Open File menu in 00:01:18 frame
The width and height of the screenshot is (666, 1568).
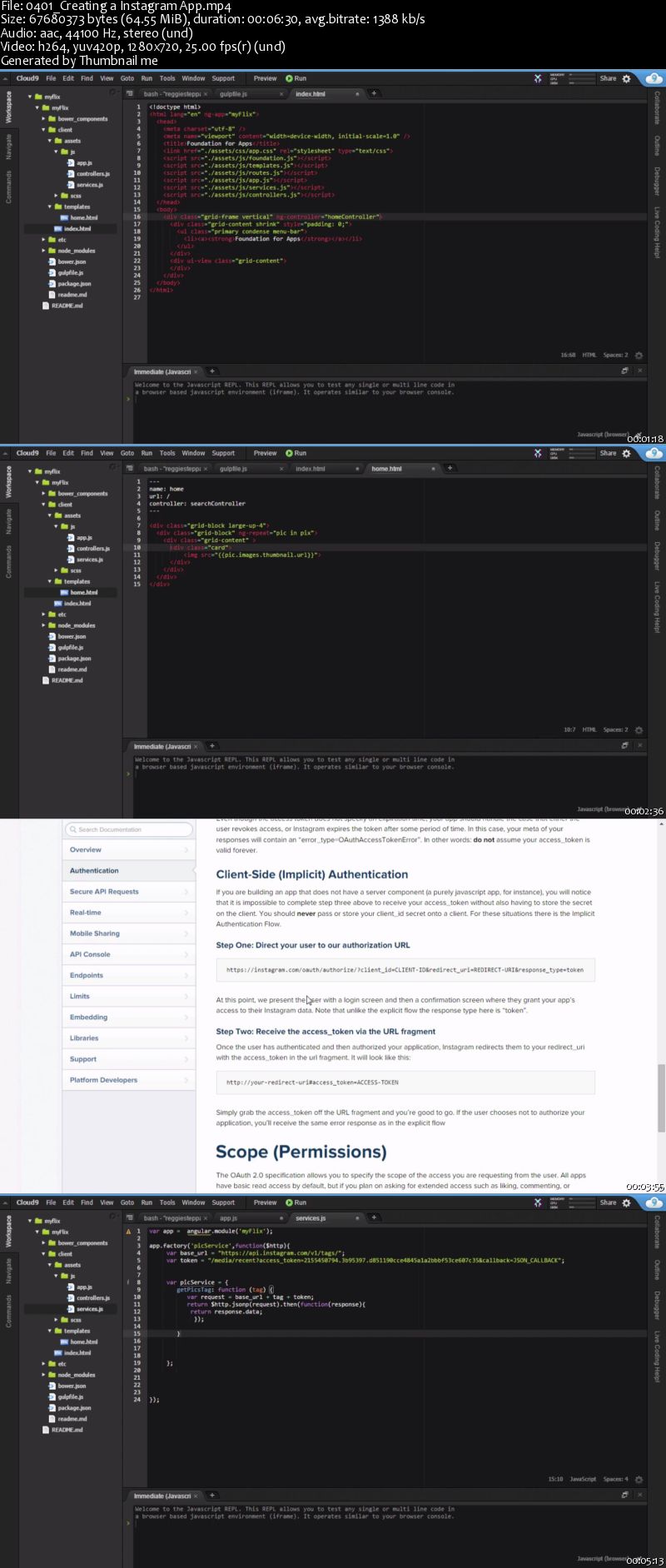click(51, 78)
